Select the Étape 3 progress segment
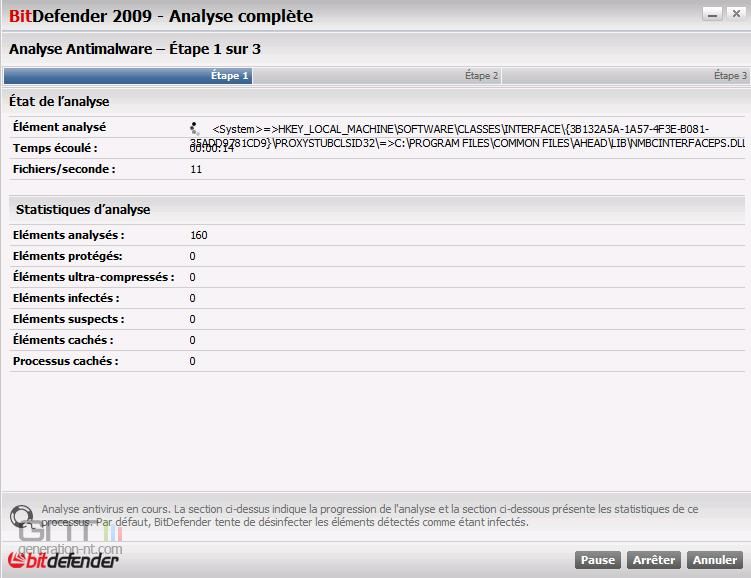Screen dimensions: 751x578 [625, 76]
